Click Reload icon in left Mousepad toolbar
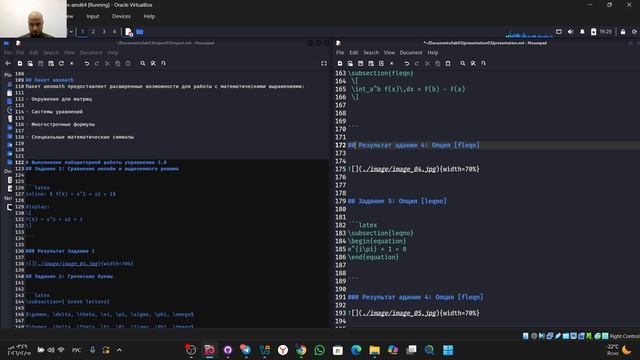Viewport: 640px width, 360px height. [x=61, y=63]
